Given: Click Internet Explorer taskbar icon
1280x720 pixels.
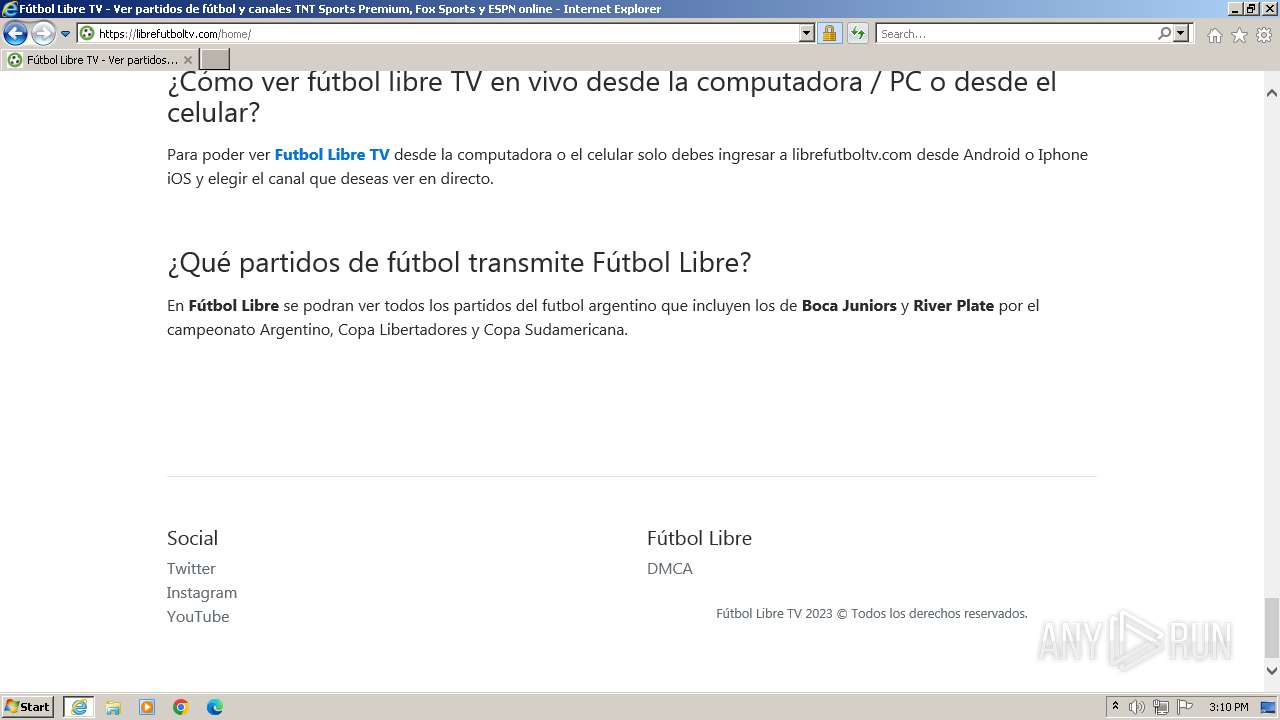Looking at the screenshot, I should pos(79,707).
